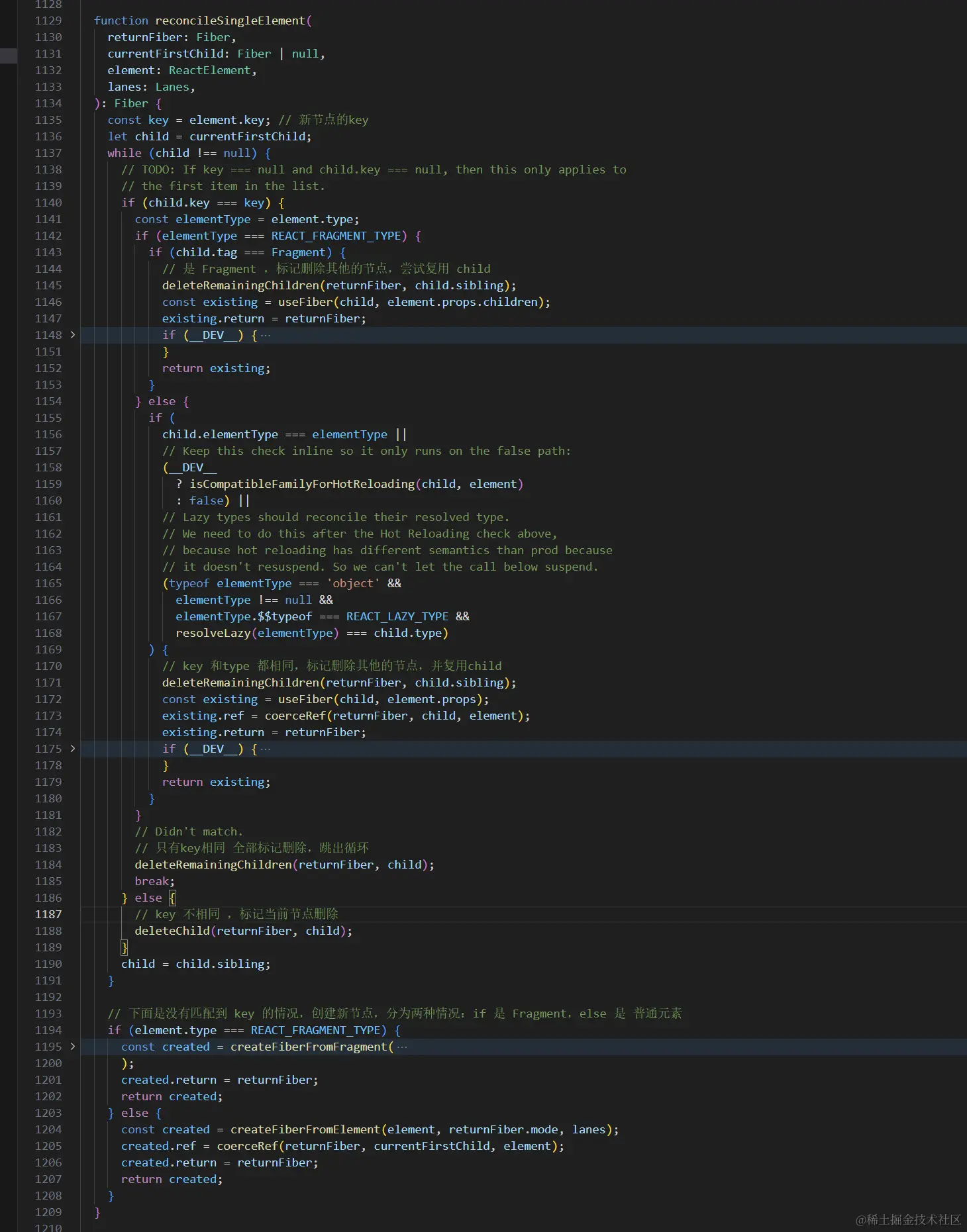Click 'REACT_FRAGMENT_TYPE' on line 1194
The width and height of the screenshot is (967, 1232).
(x=315, y=1030)
